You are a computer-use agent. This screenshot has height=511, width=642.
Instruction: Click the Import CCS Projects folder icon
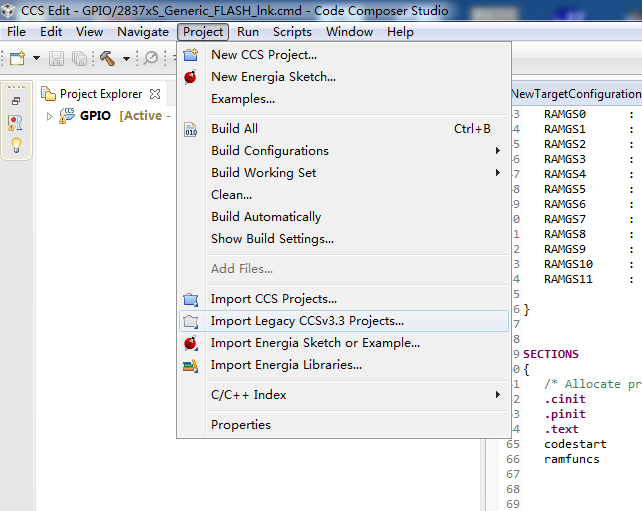click(x=191, y=300)
